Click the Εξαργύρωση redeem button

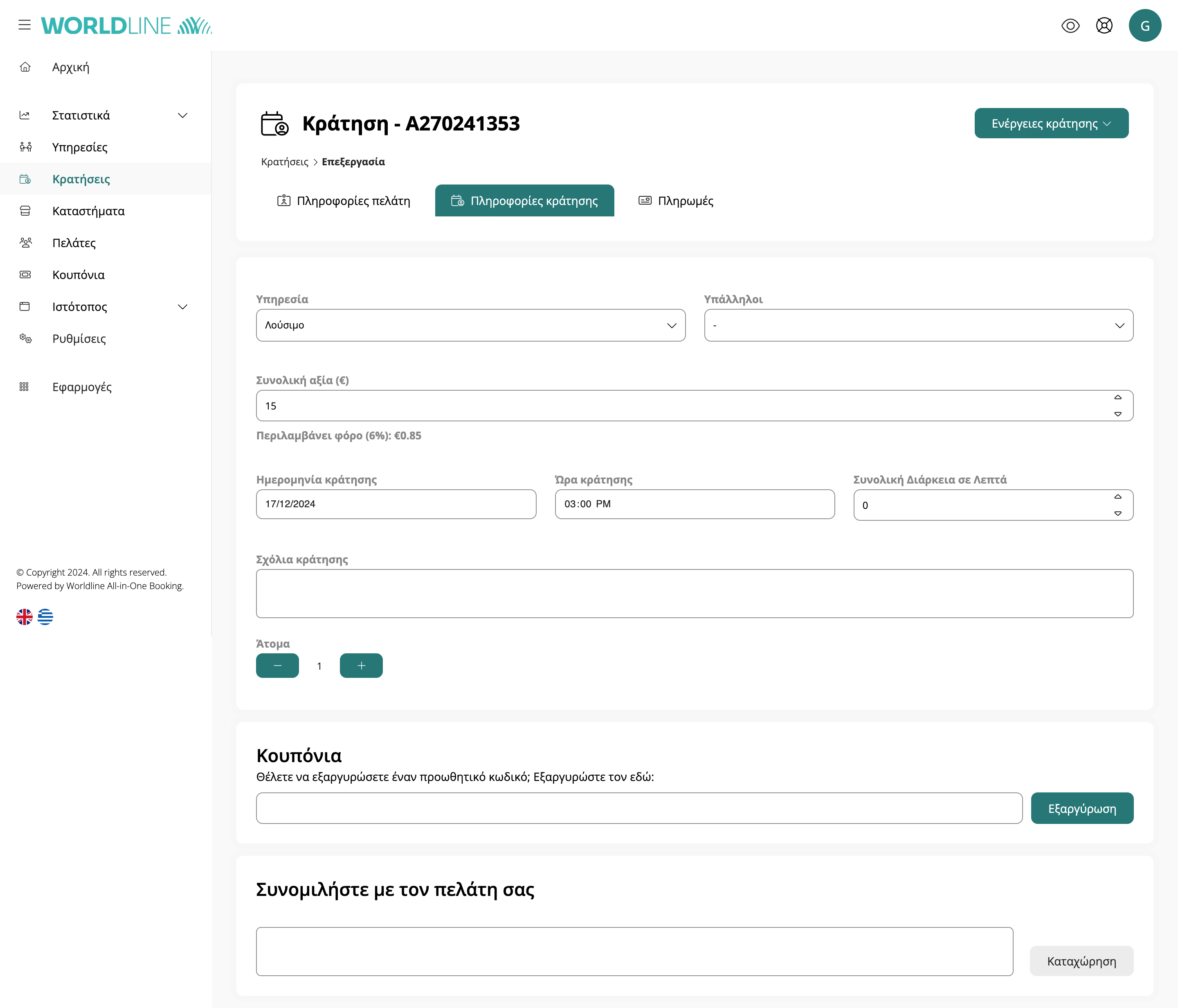point(1081,808)
